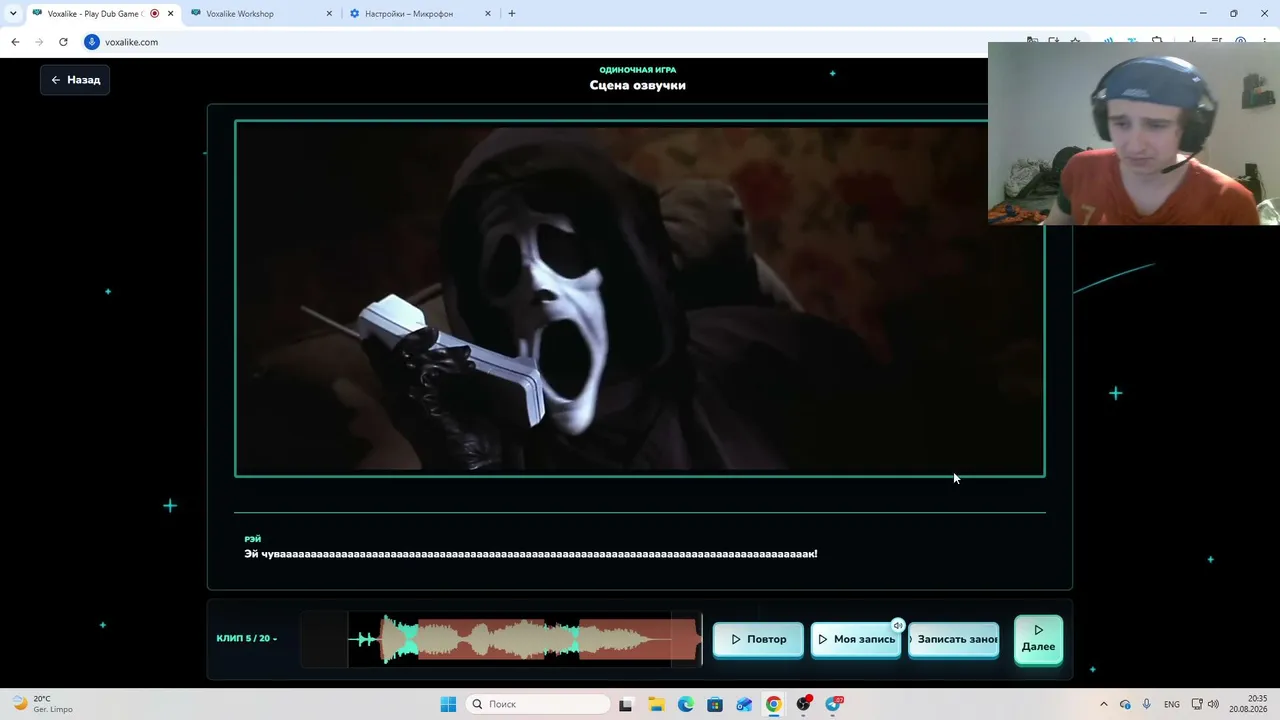Open network settings from the tray

click(1197, 704)
